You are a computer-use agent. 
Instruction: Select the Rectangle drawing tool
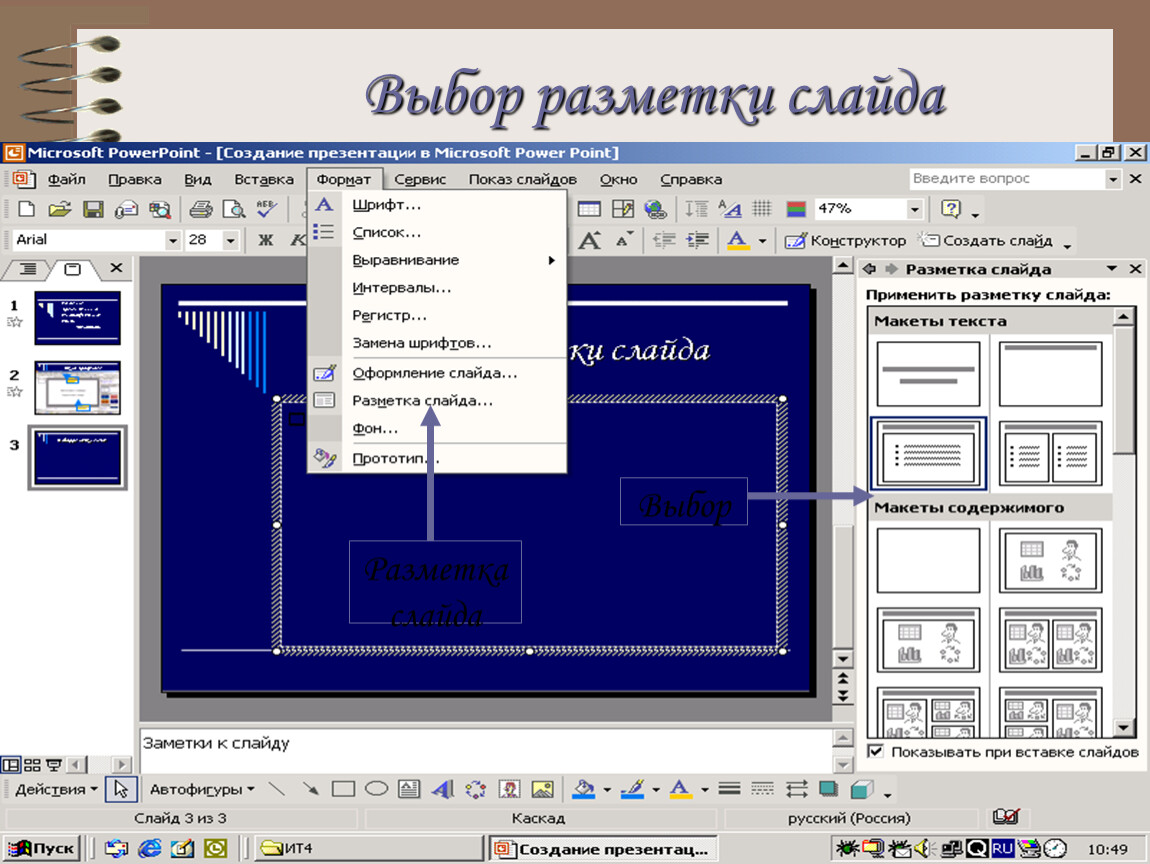(x=343, y=789)
